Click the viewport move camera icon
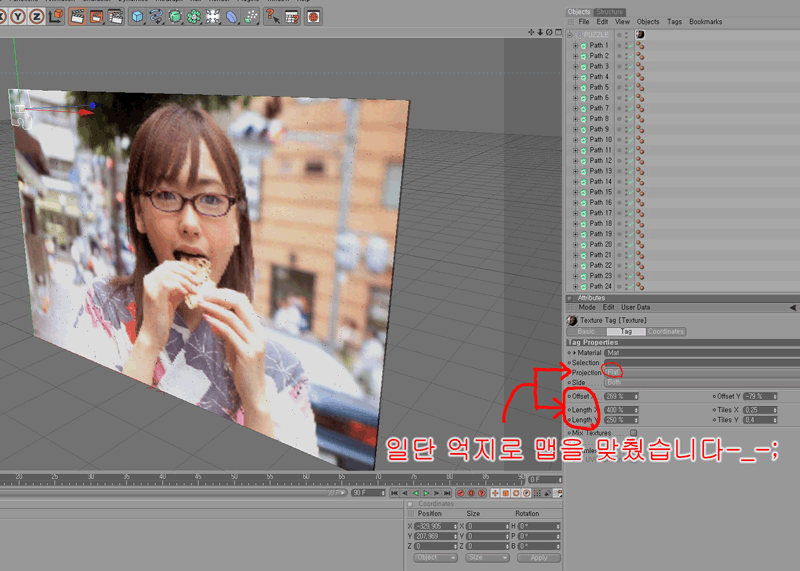Viewport: 800px width, 571px height. [x=531, y=32]
